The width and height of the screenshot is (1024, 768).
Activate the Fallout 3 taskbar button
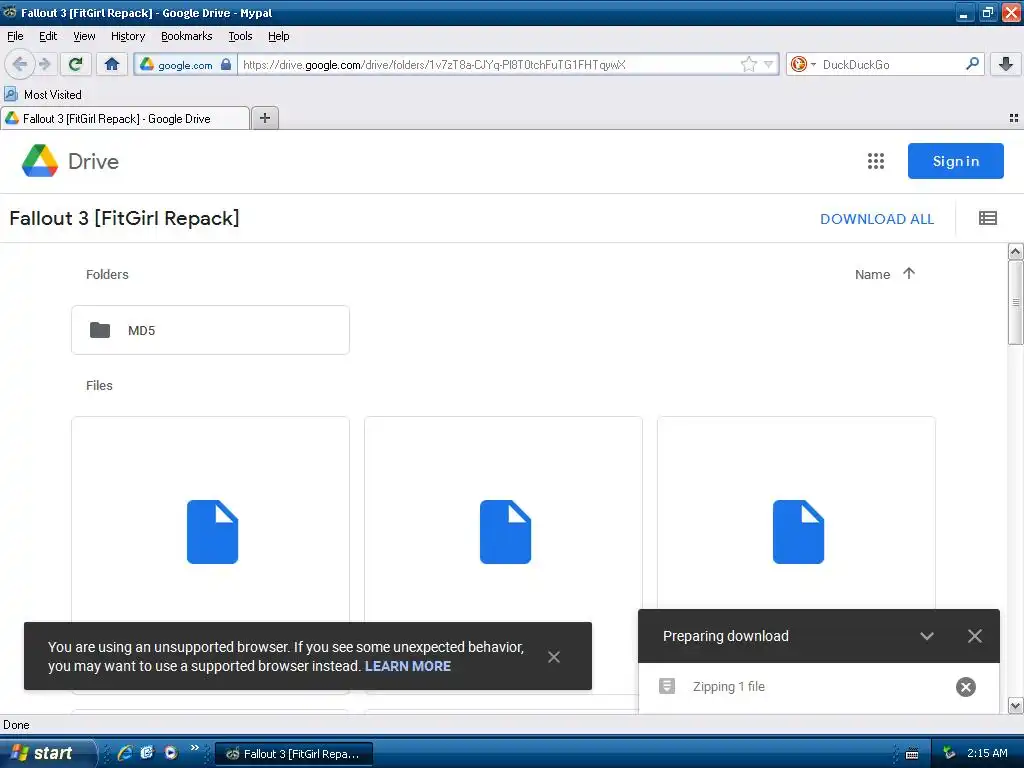[294, 754]
